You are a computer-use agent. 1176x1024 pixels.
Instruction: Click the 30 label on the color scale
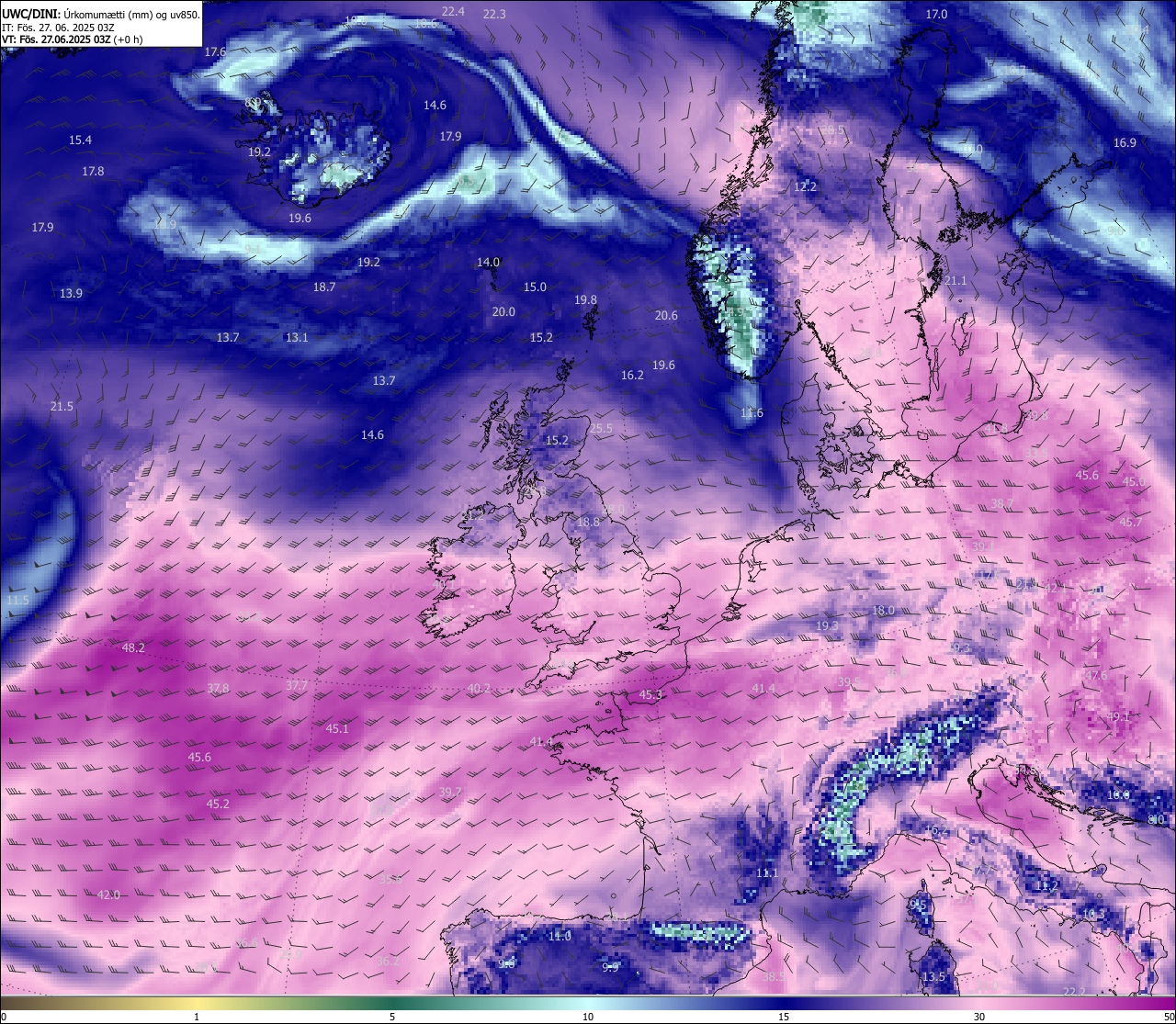(979, 1017)
